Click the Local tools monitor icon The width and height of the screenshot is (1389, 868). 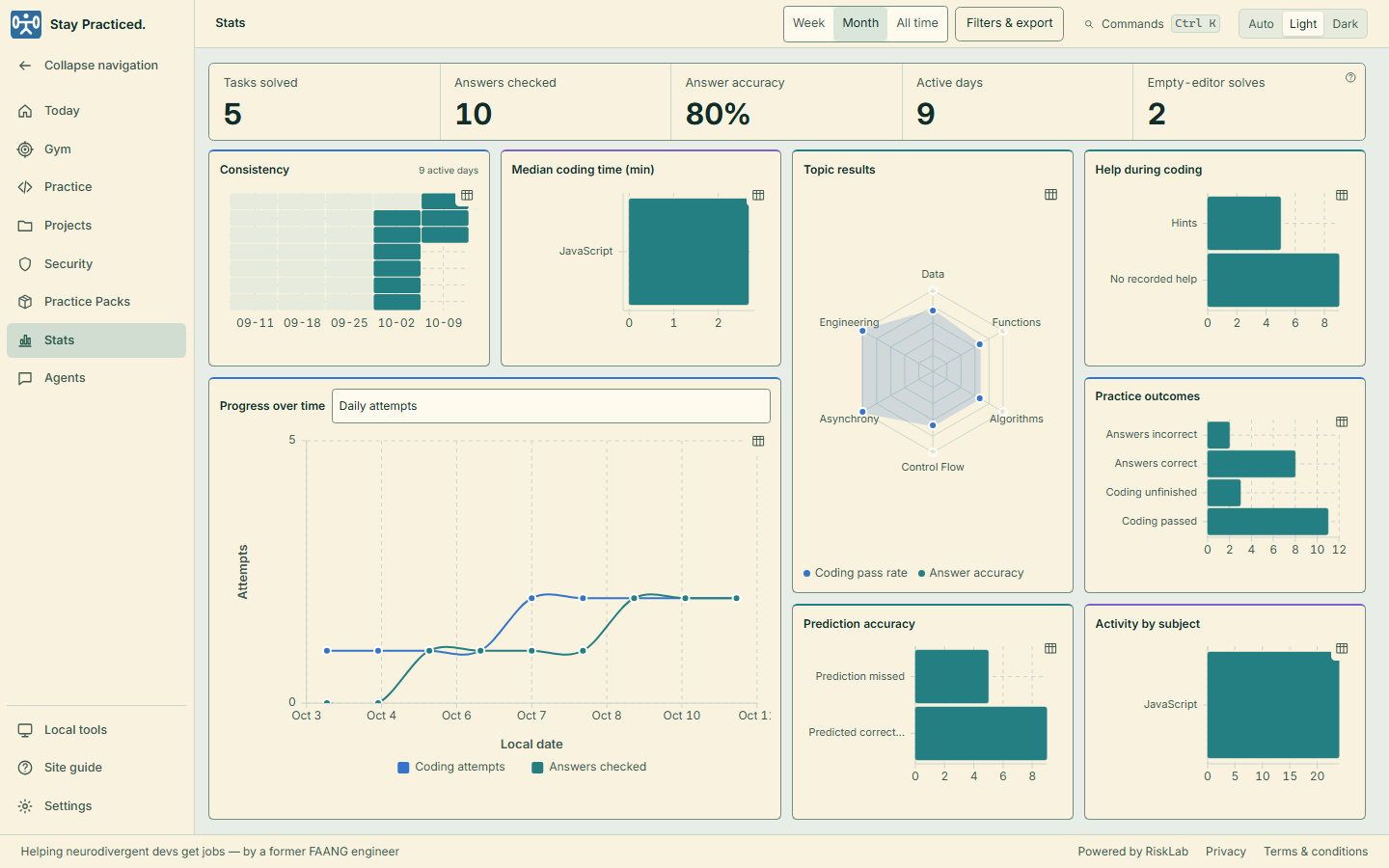(25, 730)
